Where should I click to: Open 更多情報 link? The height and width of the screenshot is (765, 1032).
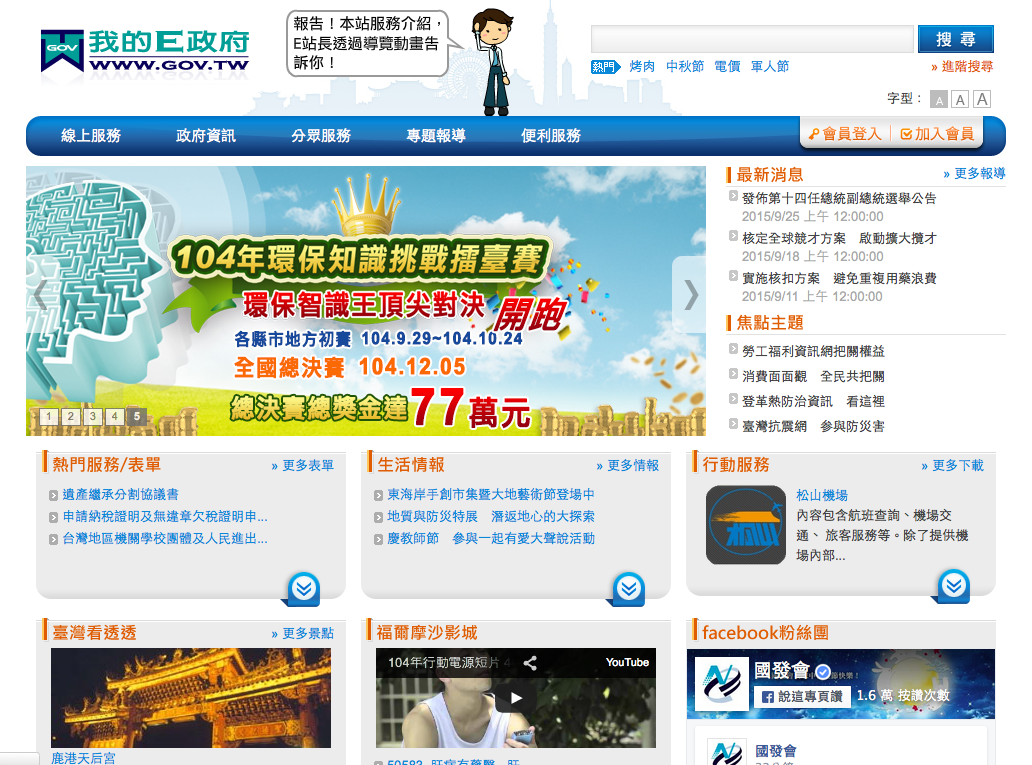coord(628,465)
